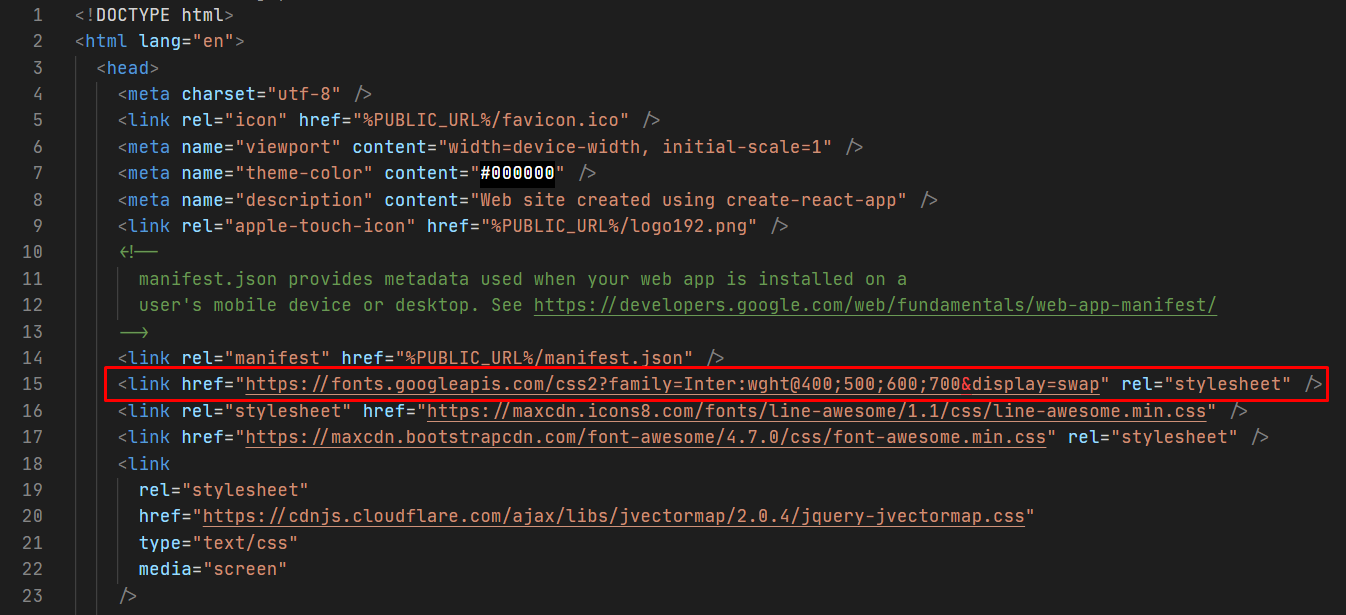Click the comment closing marker on line 13
The height and width of the screenshot is (615, 1346).
coord(133,331)
